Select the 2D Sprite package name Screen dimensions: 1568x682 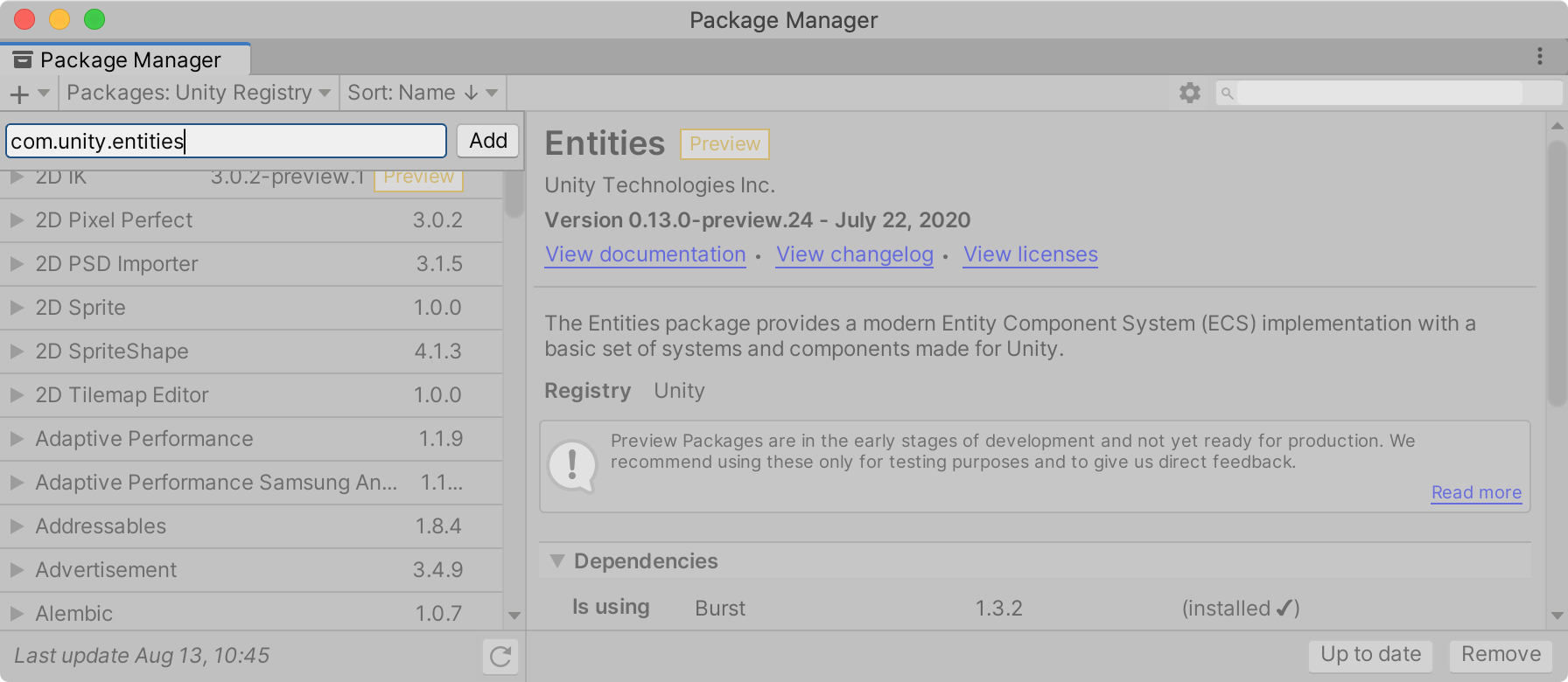tap(80, 308)
